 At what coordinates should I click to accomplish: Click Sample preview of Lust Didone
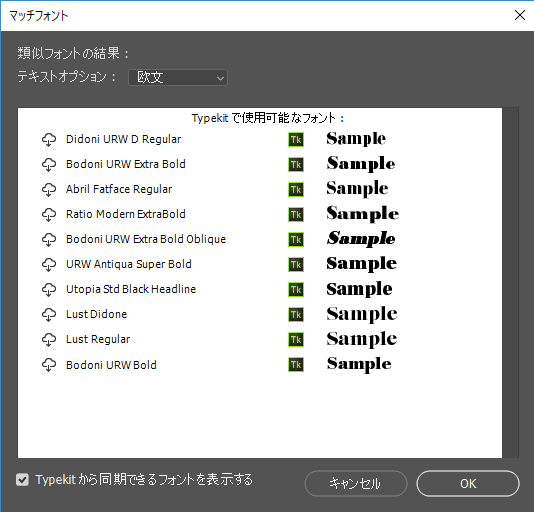362,314
